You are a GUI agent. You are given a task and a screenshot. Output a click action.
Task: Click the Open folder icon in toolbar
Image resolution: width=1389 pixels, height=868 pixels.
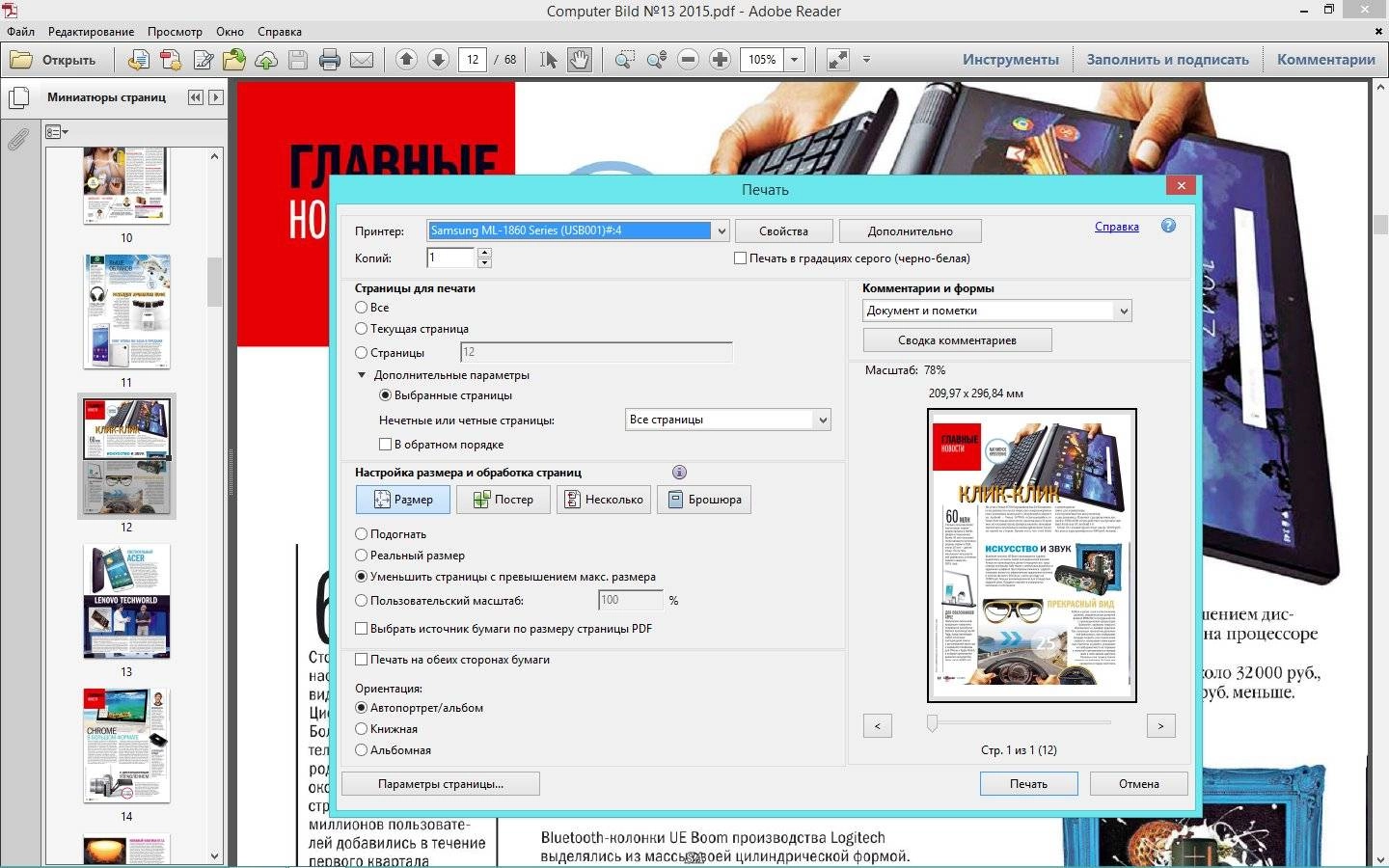tap(20, 60)
